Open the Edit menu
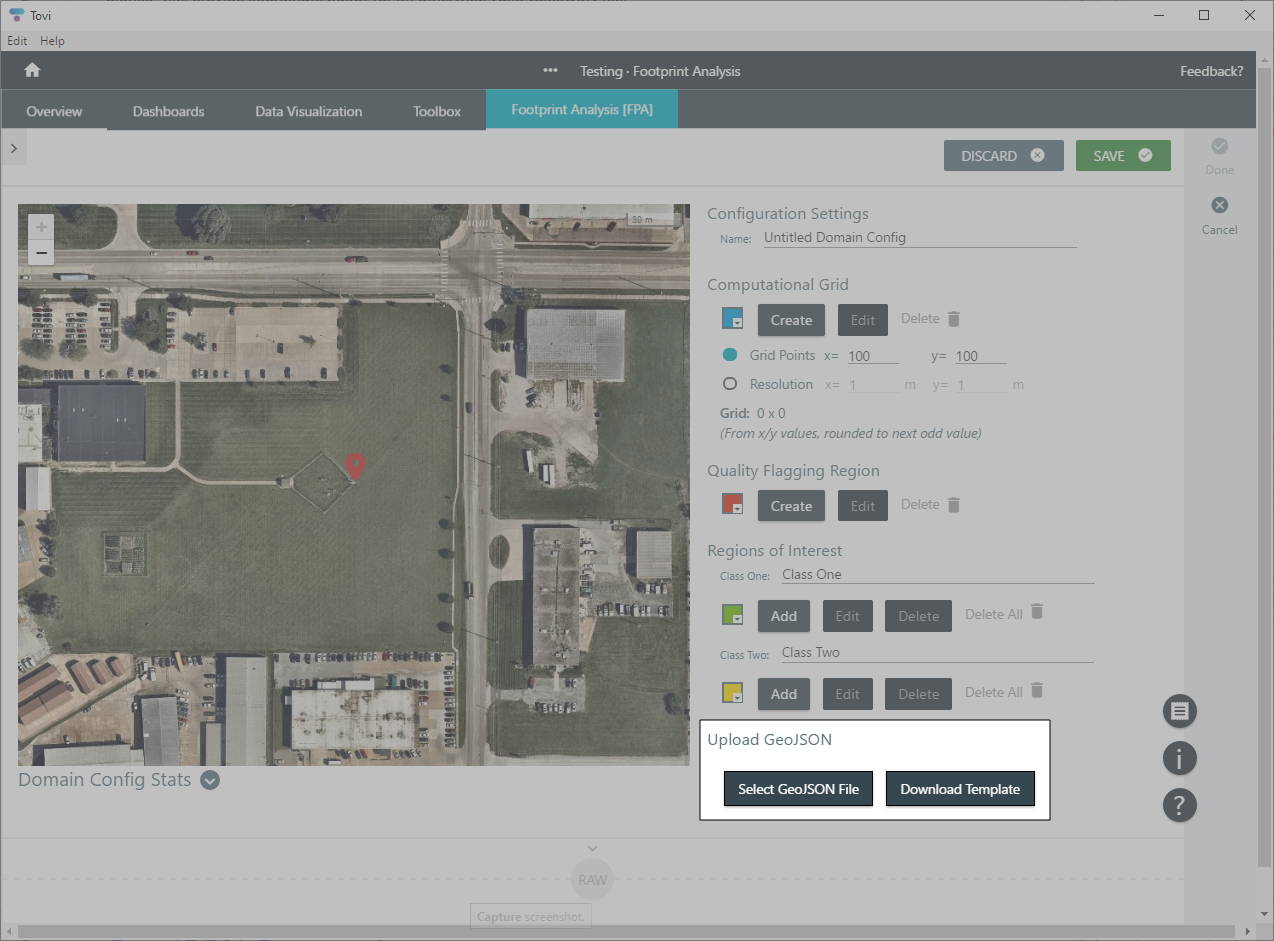Screen dimensions: 1274x941 pyautogui.click(x=16, y=40)
